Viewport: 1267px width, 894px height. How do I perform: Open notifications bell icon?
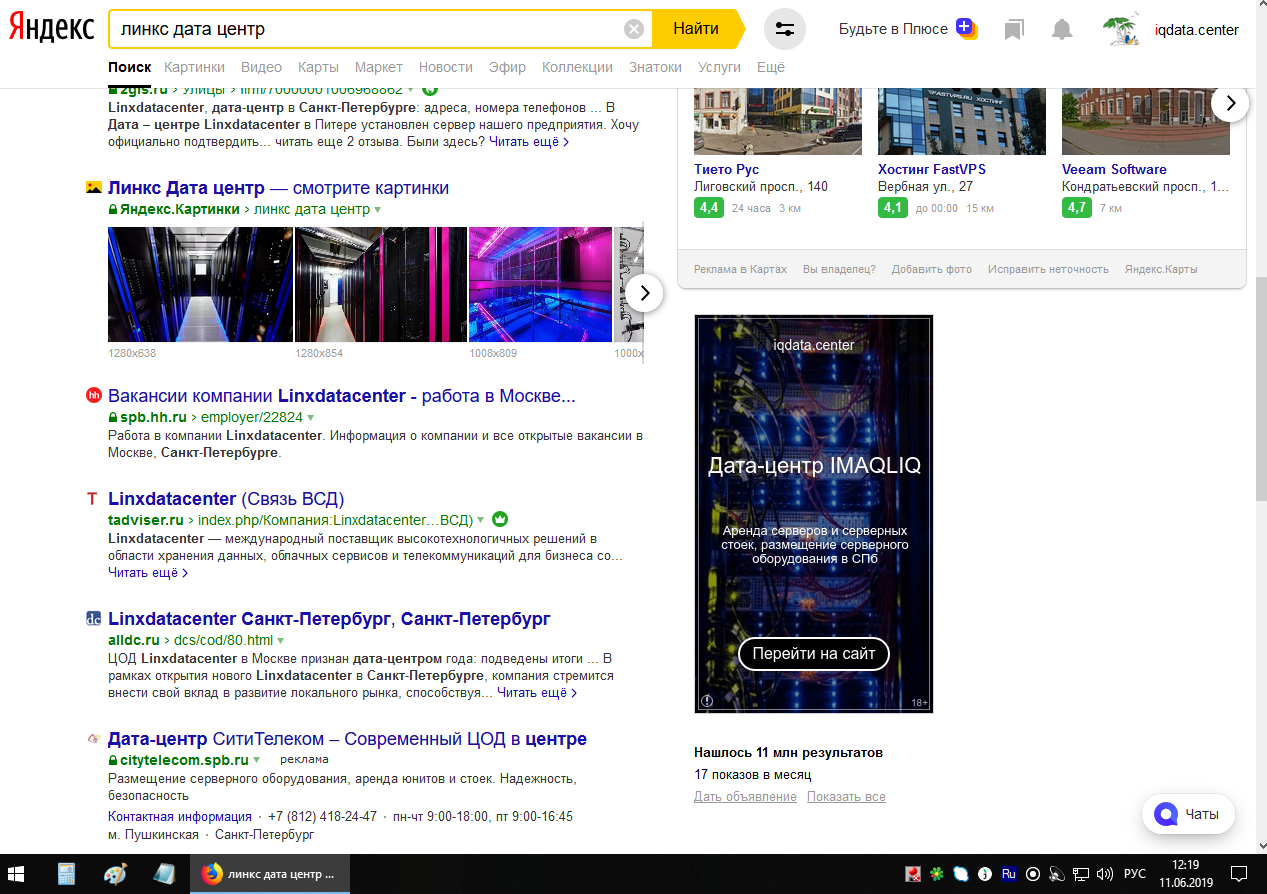(x=1062, y=30)
